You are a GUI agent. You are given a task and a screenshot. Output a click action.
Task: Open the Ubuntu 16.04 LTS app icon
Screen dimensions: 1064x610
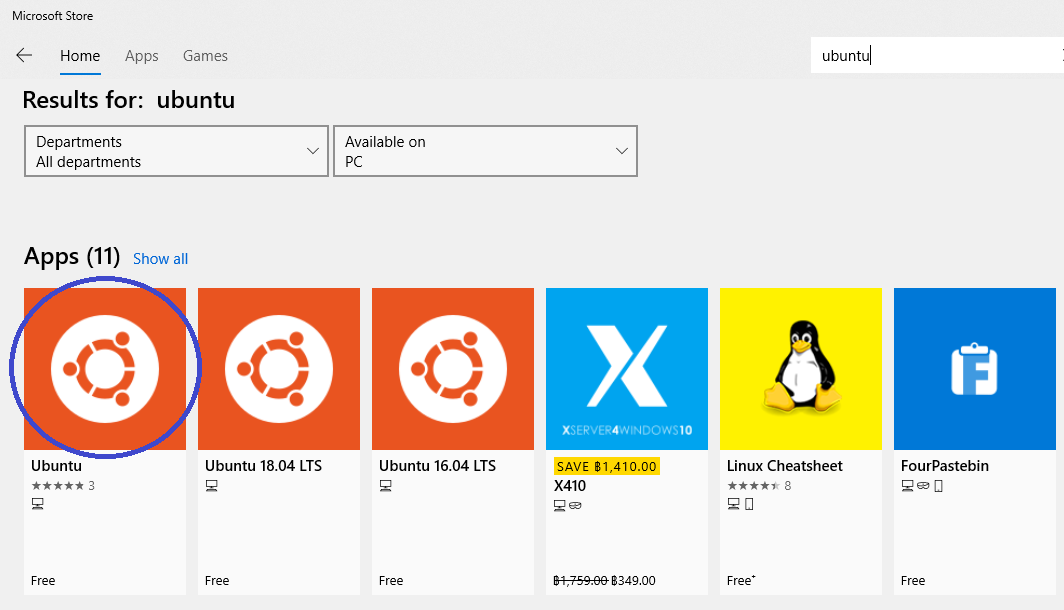click(453, 369)
